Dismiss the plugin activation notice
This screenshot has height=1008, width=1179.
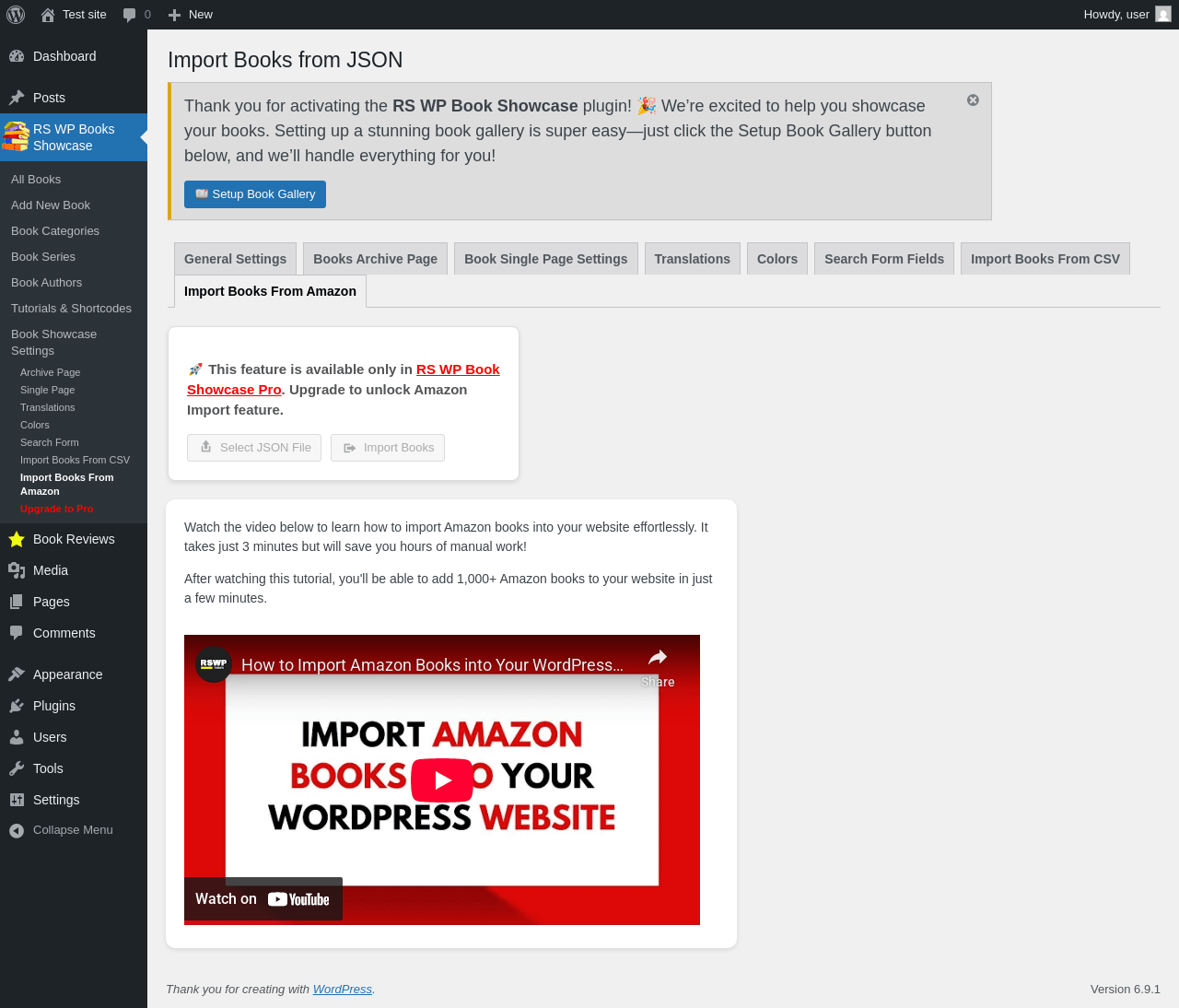[973, 100]
